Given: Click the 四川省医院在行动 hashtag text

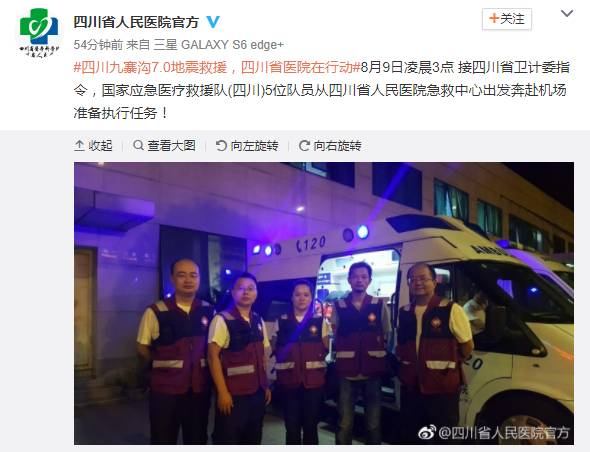Looking at the screenshot, I should pyautogui.click(x=297, y=67).
